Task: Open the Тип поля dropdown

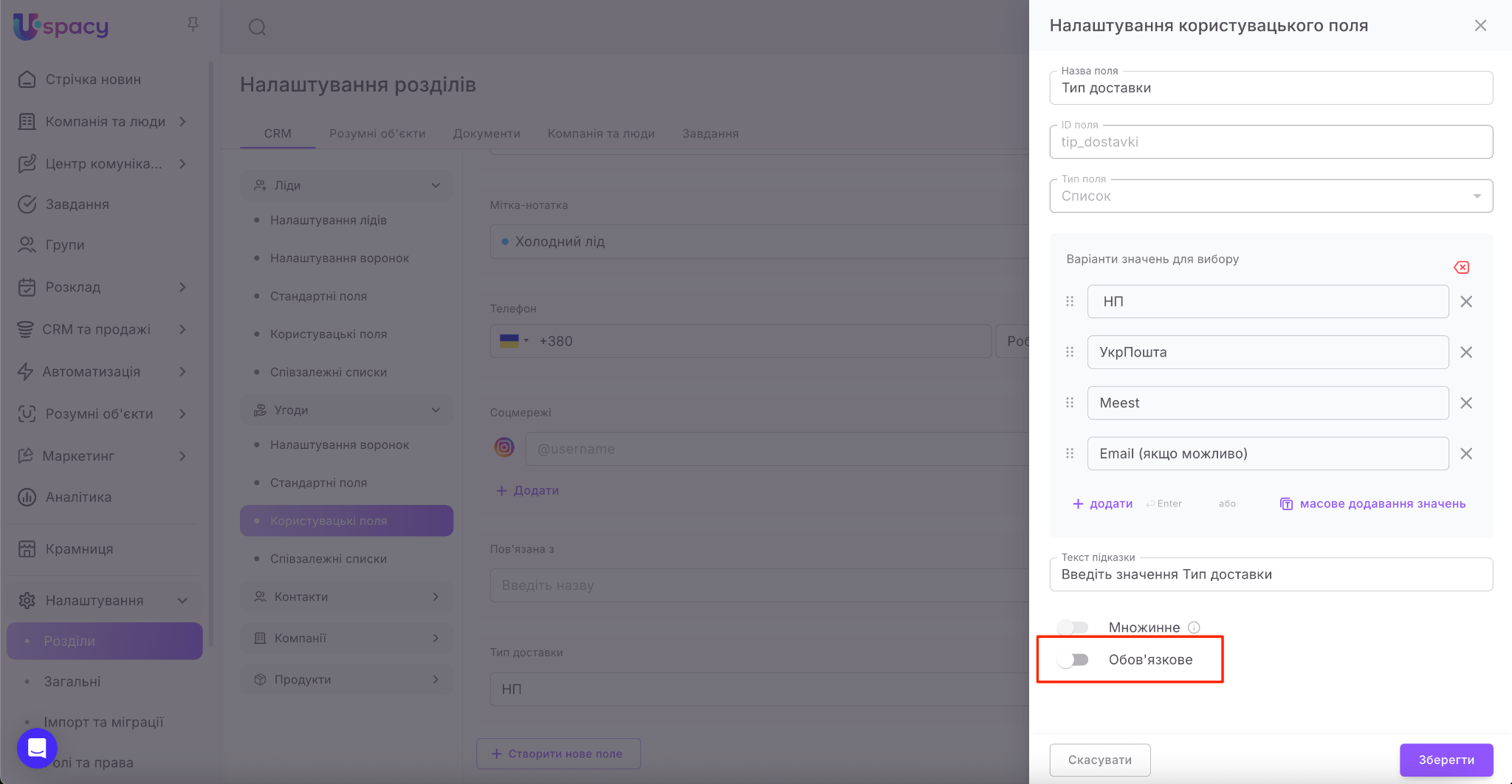Action: pyautogui.click(x=1271, y=196)
